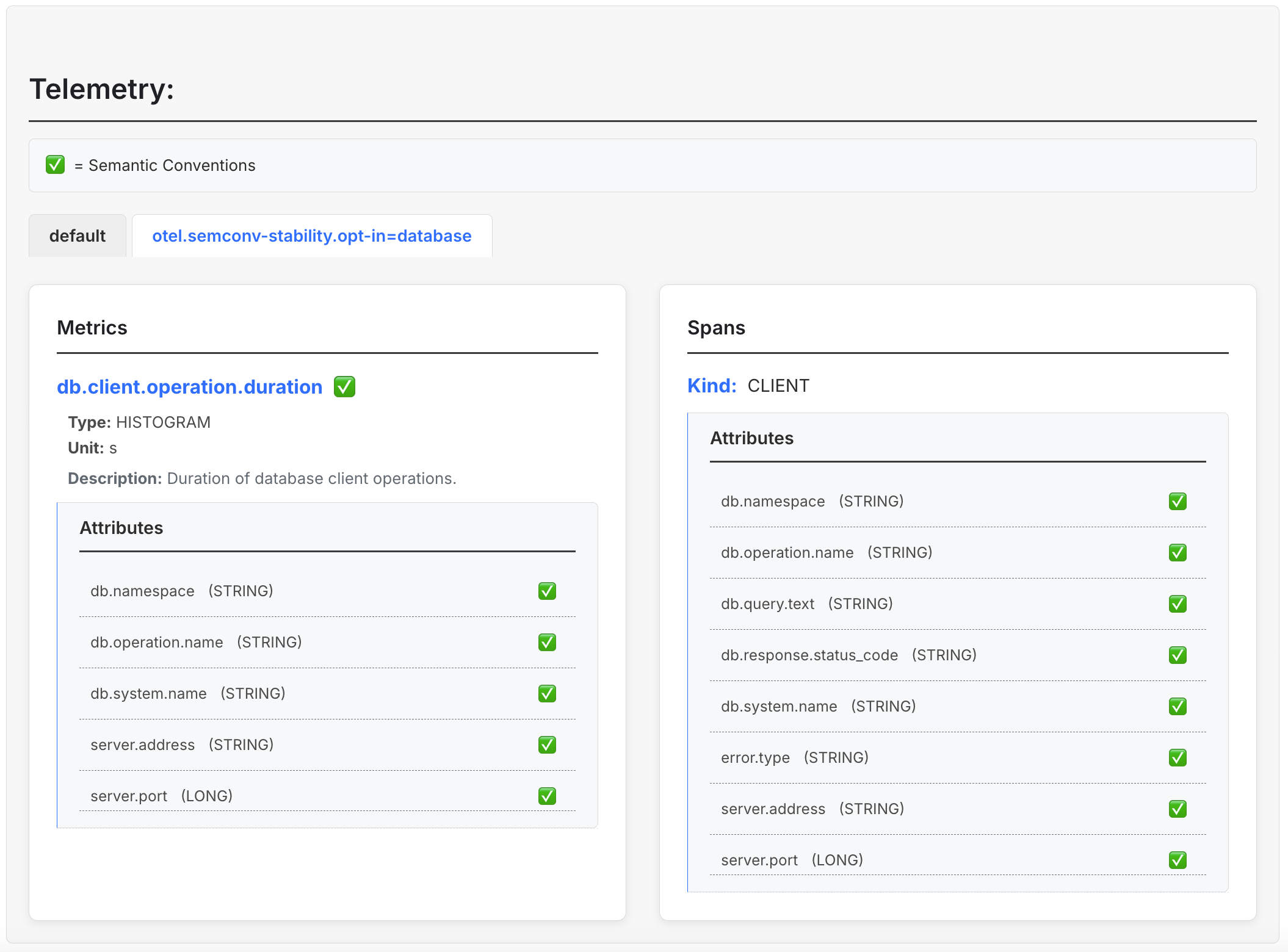The height and width of the screenshot is (952, 1288).
Task: Click checkmark for Spans db.query.text attribute
Action: coord(1178,604)
